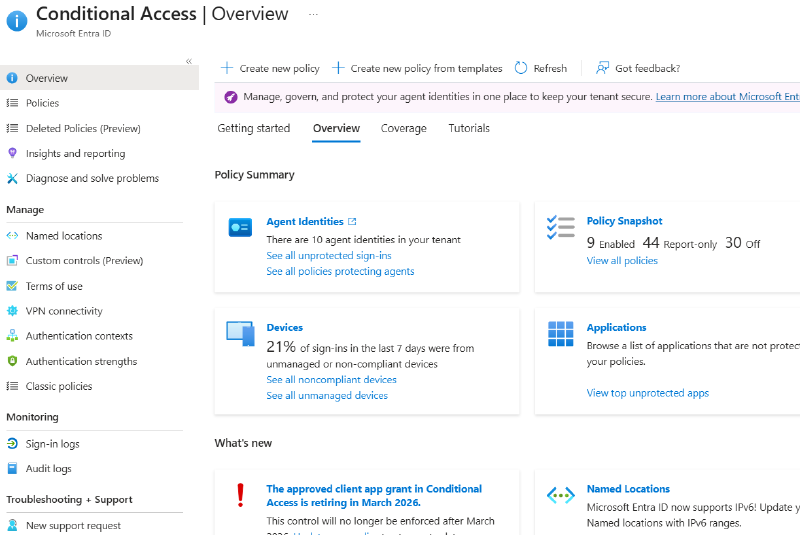
Task: Click the purple rocket banner icon
Action: tap(231, 97)
